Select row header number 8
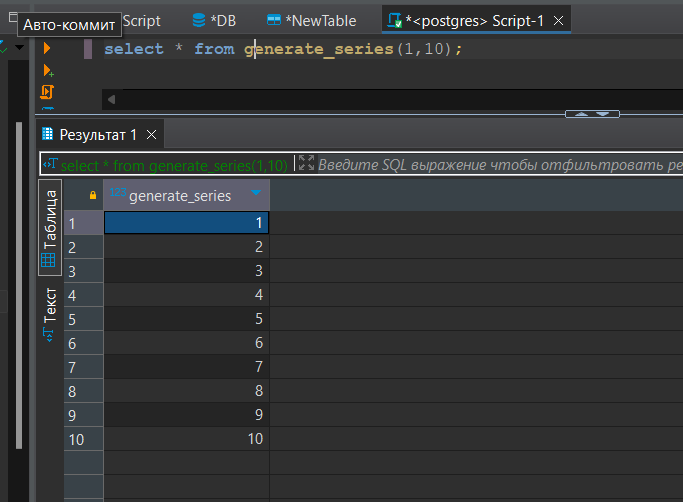 tap(84, 391)
